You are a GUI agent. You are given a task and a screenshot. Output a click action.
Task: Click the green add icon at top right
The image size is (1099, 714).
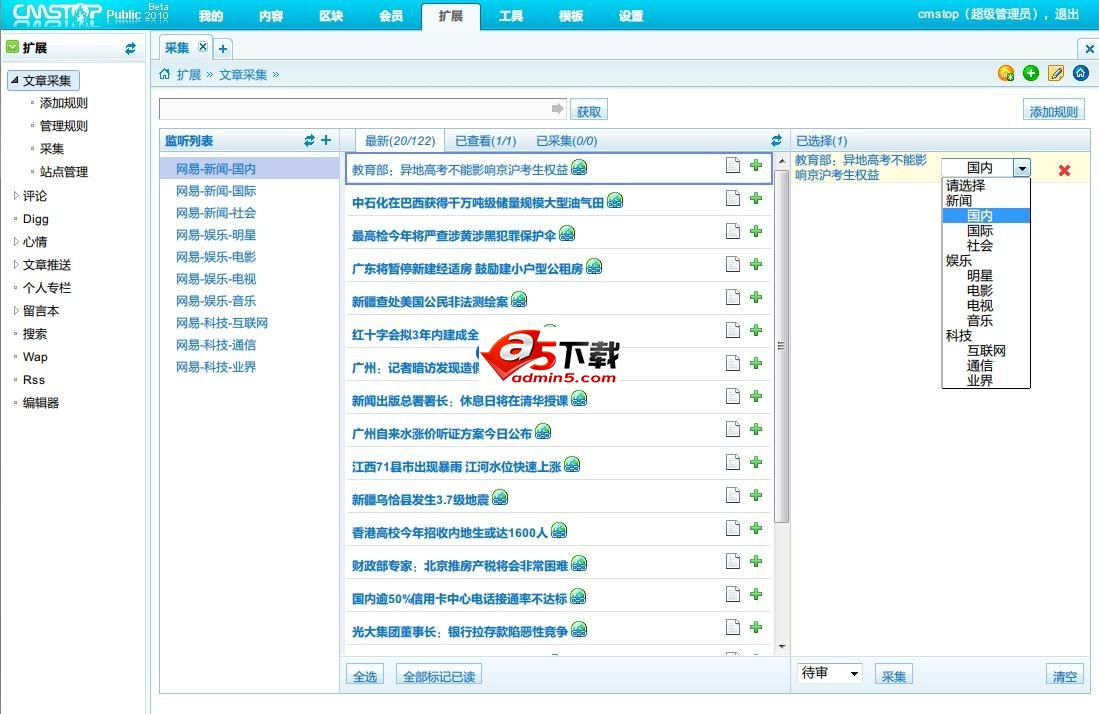(x=1030, y=73)
